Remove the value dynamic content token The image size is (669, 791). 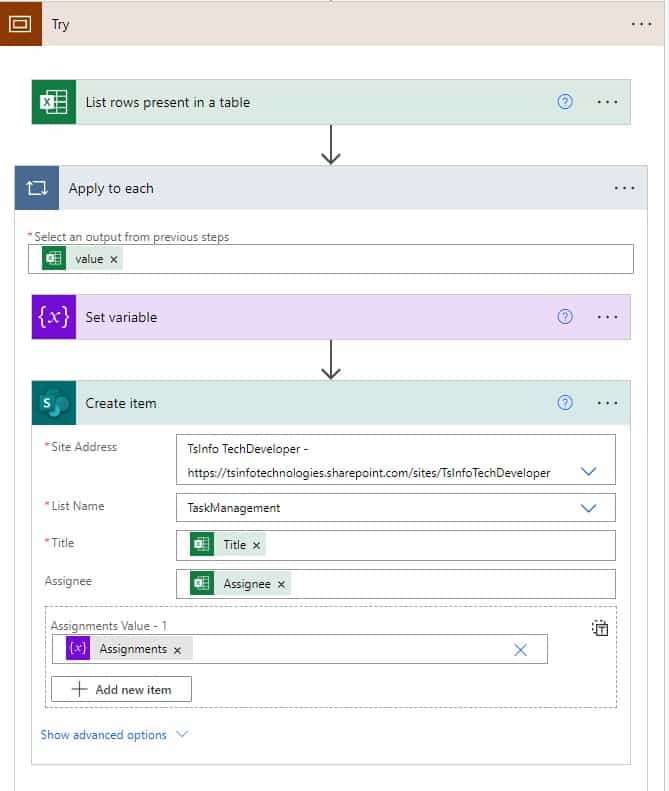coord(114,259)
